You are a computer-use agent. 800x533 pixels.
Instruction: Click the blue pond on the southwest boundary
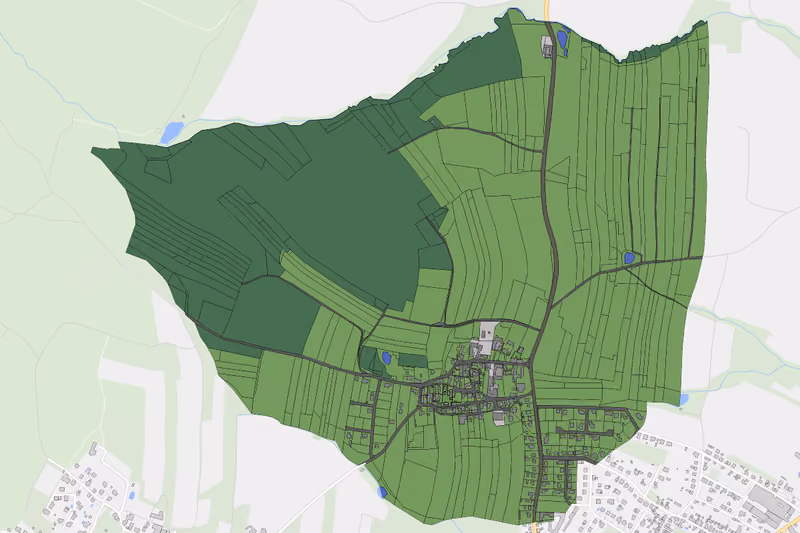(x=382, y=492)
